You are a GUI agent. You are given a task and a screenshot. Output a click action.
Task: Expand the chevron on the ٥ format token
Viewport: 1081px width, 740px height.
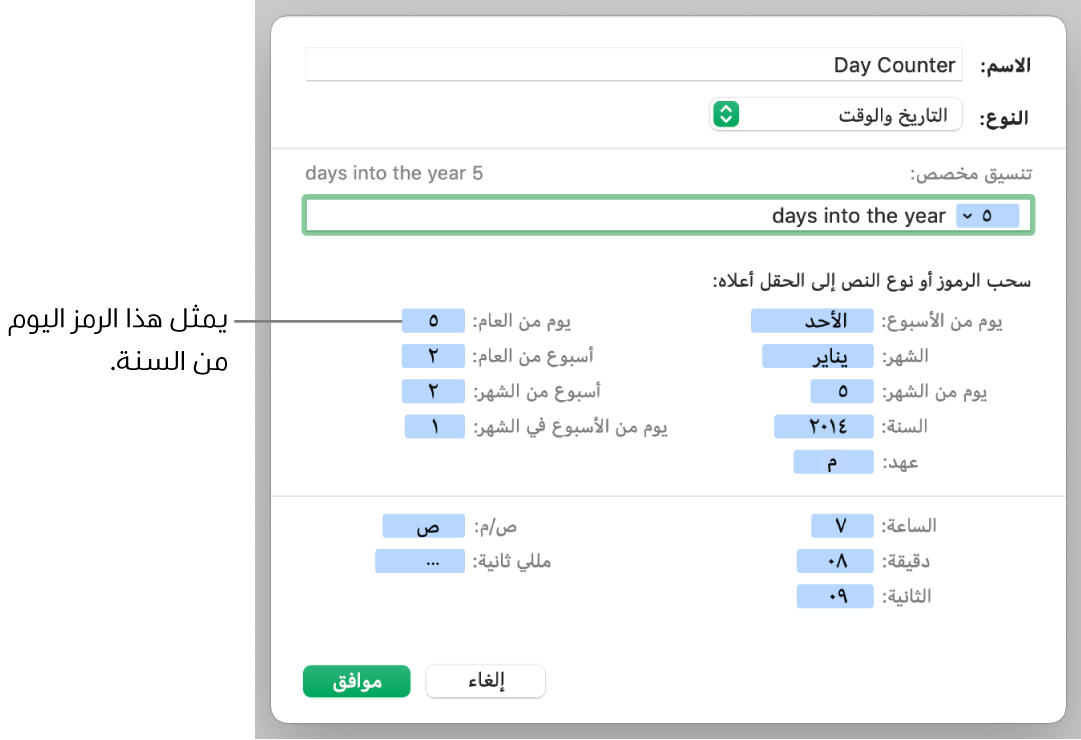pos(966,216)
